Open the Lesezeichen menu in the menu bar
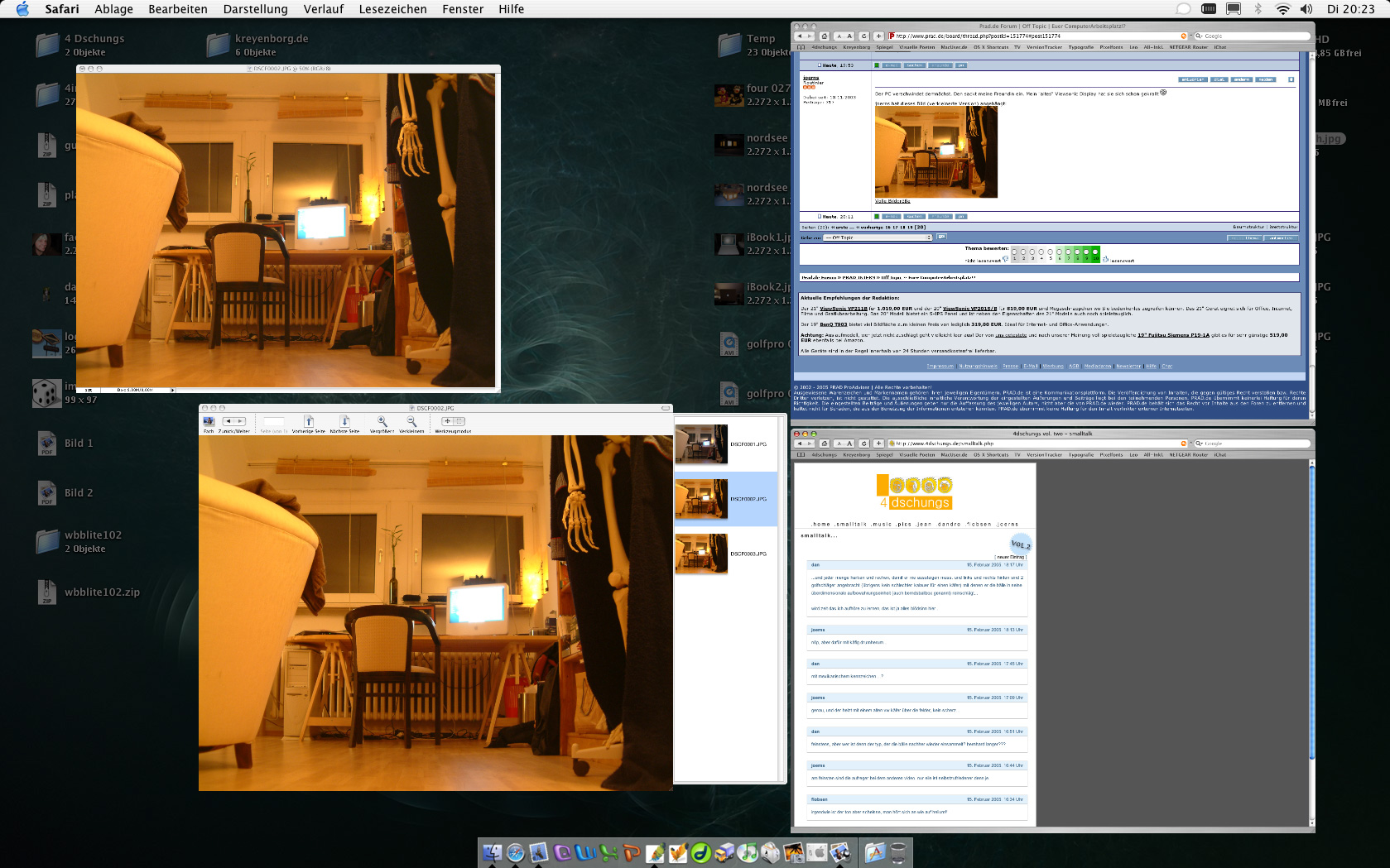The image size is (1390, 868). 392,9
